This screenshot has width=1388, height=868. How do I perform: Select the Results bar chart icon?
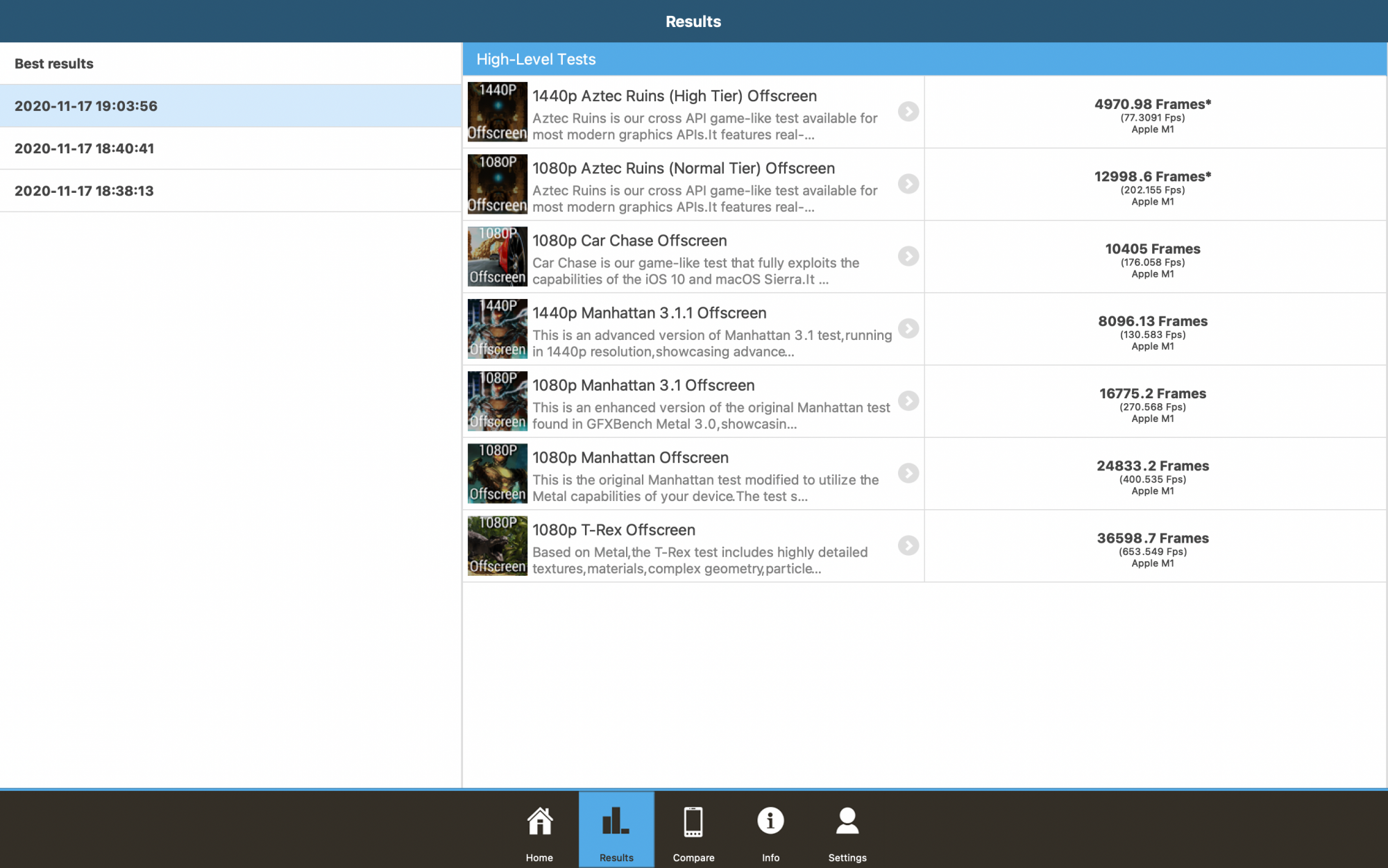pyautogui.click(x=616, y=823)
